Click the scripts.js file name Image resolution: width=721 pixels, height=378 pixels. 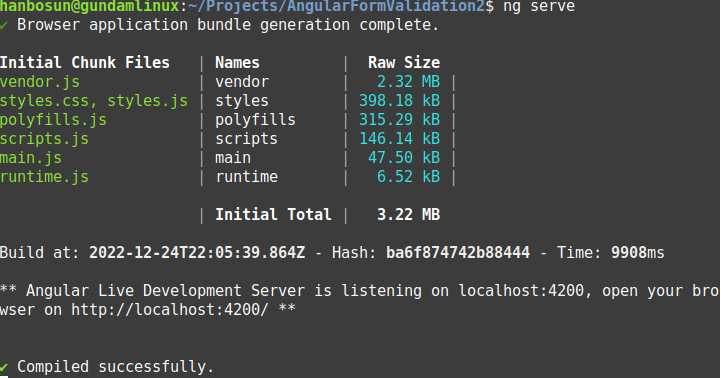coord(44,139)
